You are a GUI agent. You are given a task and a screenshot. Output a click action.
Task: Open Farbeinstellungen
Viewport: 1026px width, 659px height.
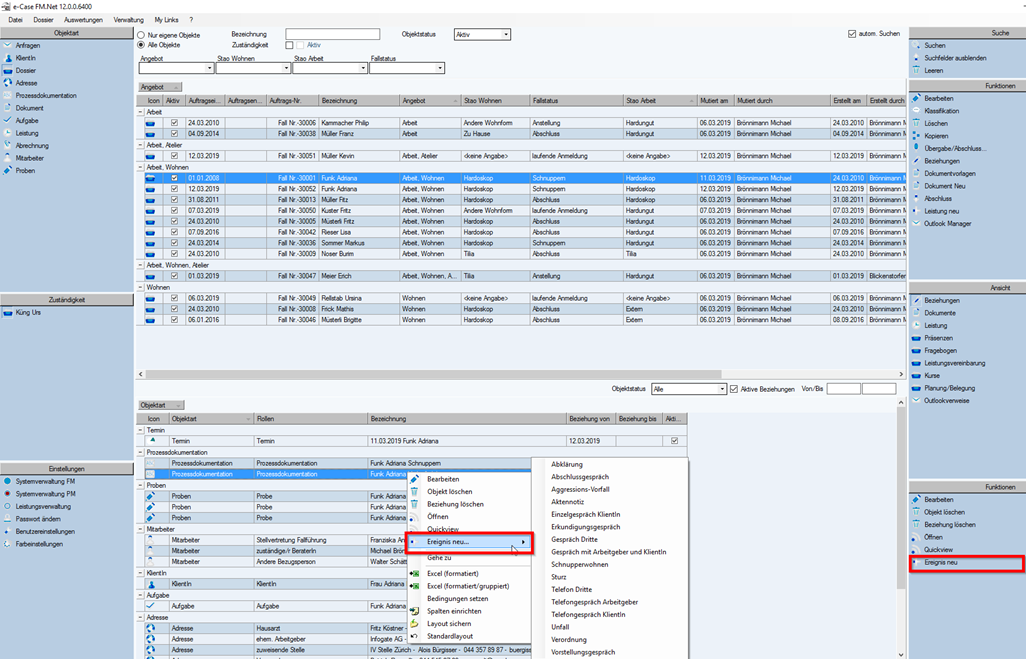point(39,544)
